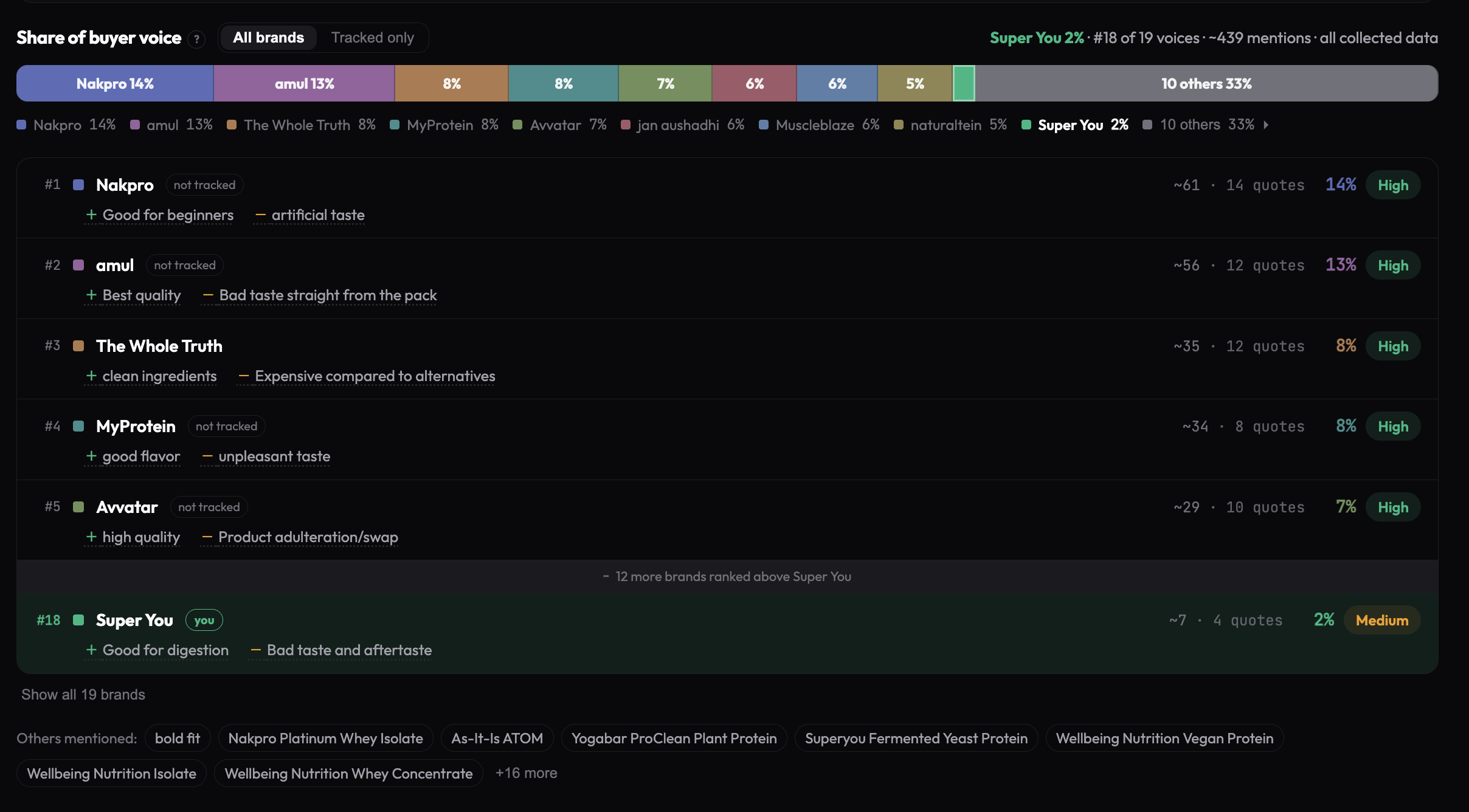This screenshot has width=1469, height=812.
Task: Select Muscleblaze 6% legend entry
Action: 819,125
